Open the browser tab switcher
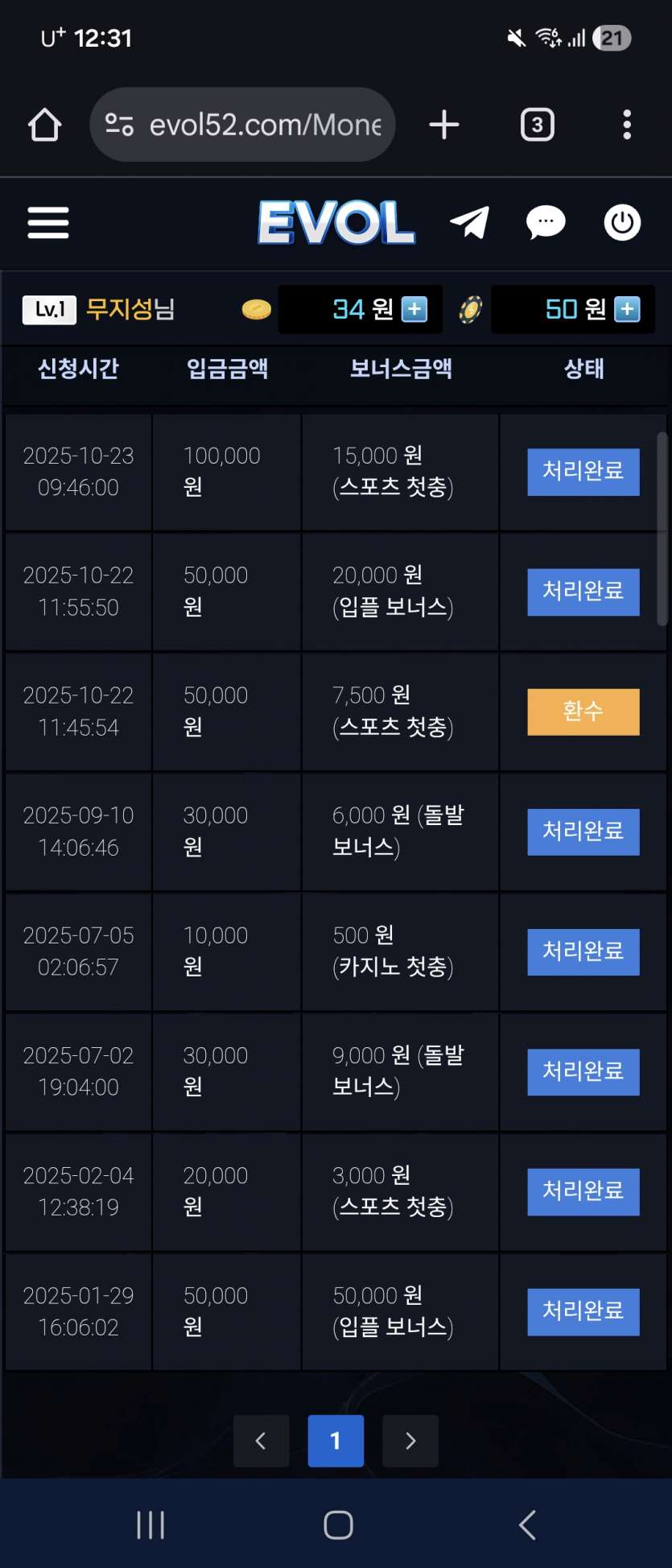The image size is (672, 1568). (537, 125)
